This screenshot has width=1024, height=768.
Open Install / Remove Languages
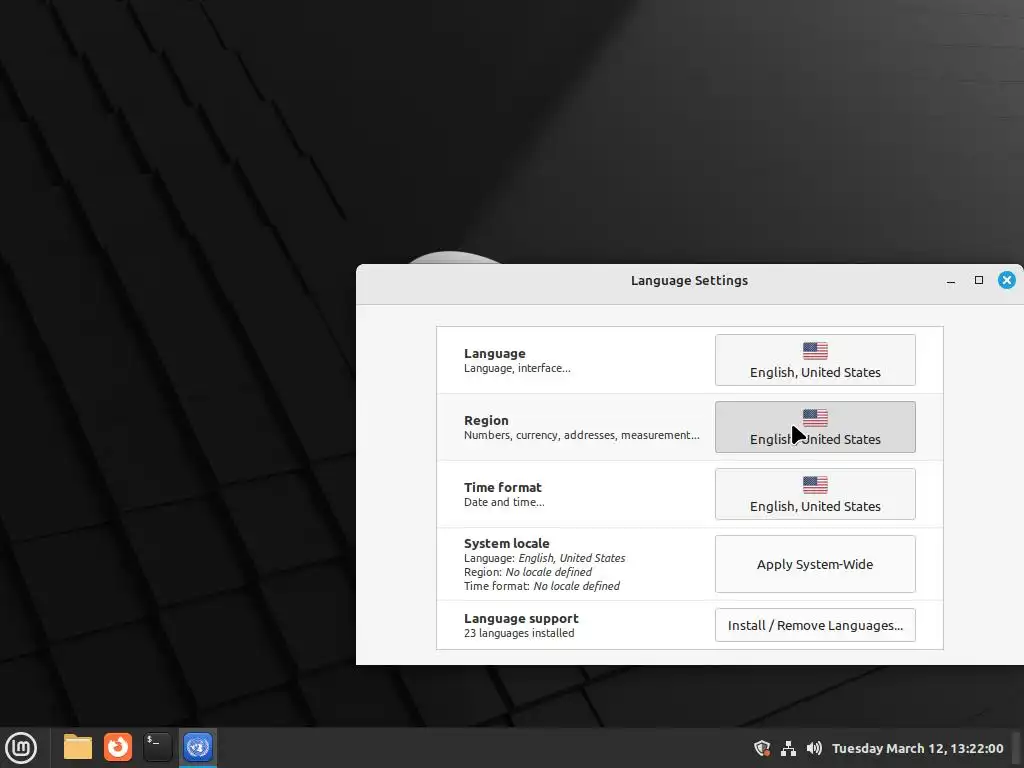click(815, 625)
